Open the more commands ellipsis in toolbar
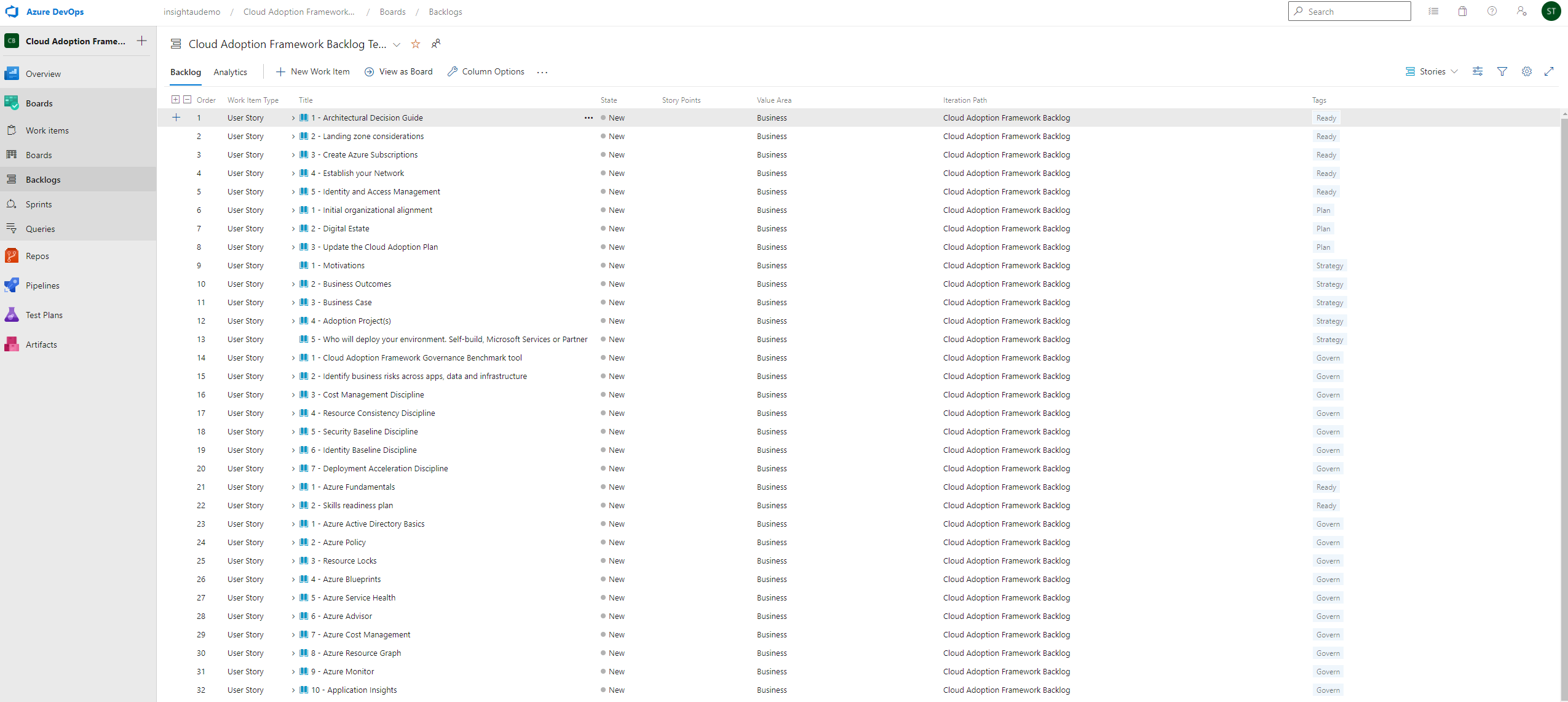Viewport: 1568px width, 702px height. click(x=542, y=72)
